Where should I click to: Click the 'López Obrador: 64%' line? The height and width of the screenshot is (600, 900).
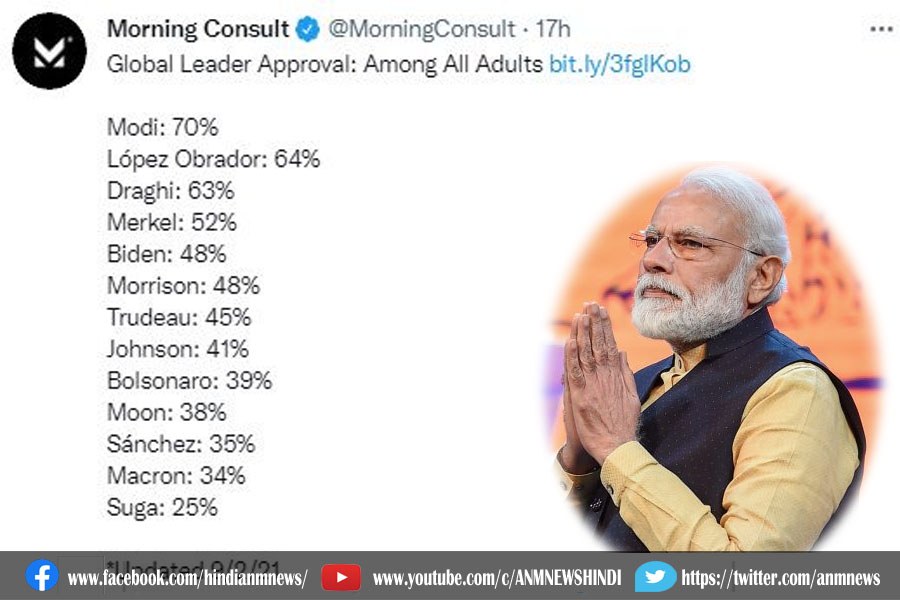point(213,158)
